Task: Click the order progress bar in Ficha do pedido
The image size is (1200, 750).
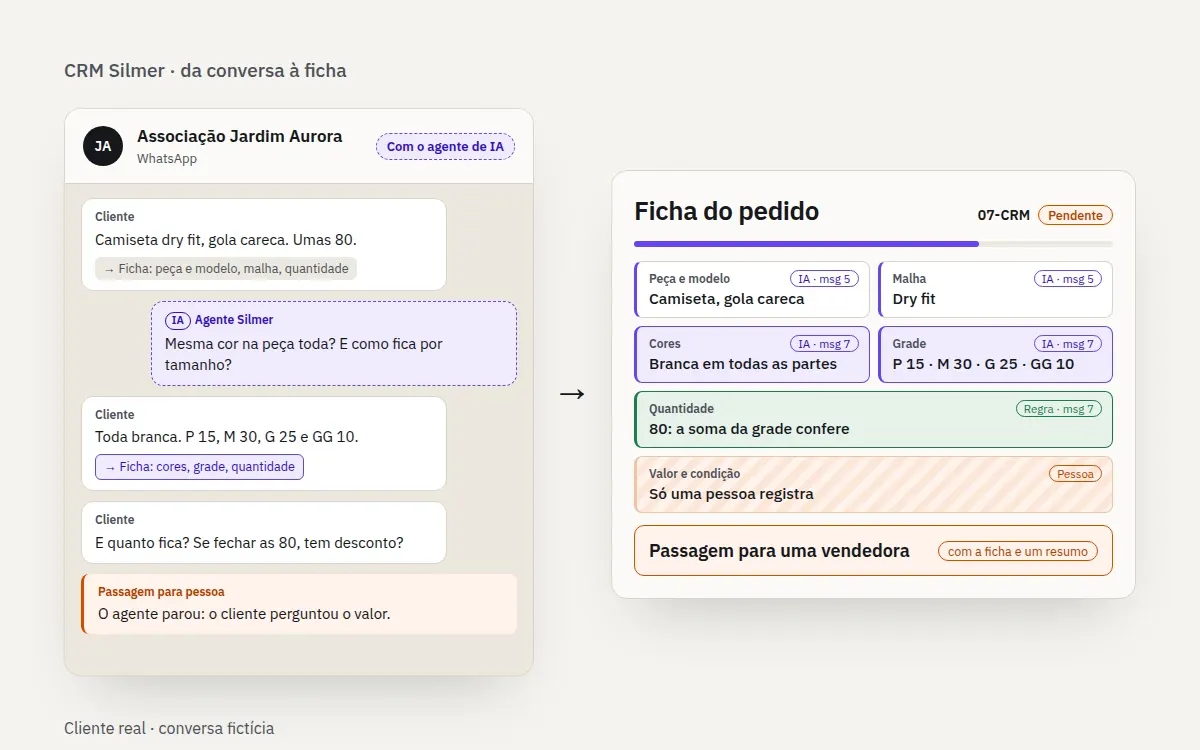Action: [x=873, y=243]
